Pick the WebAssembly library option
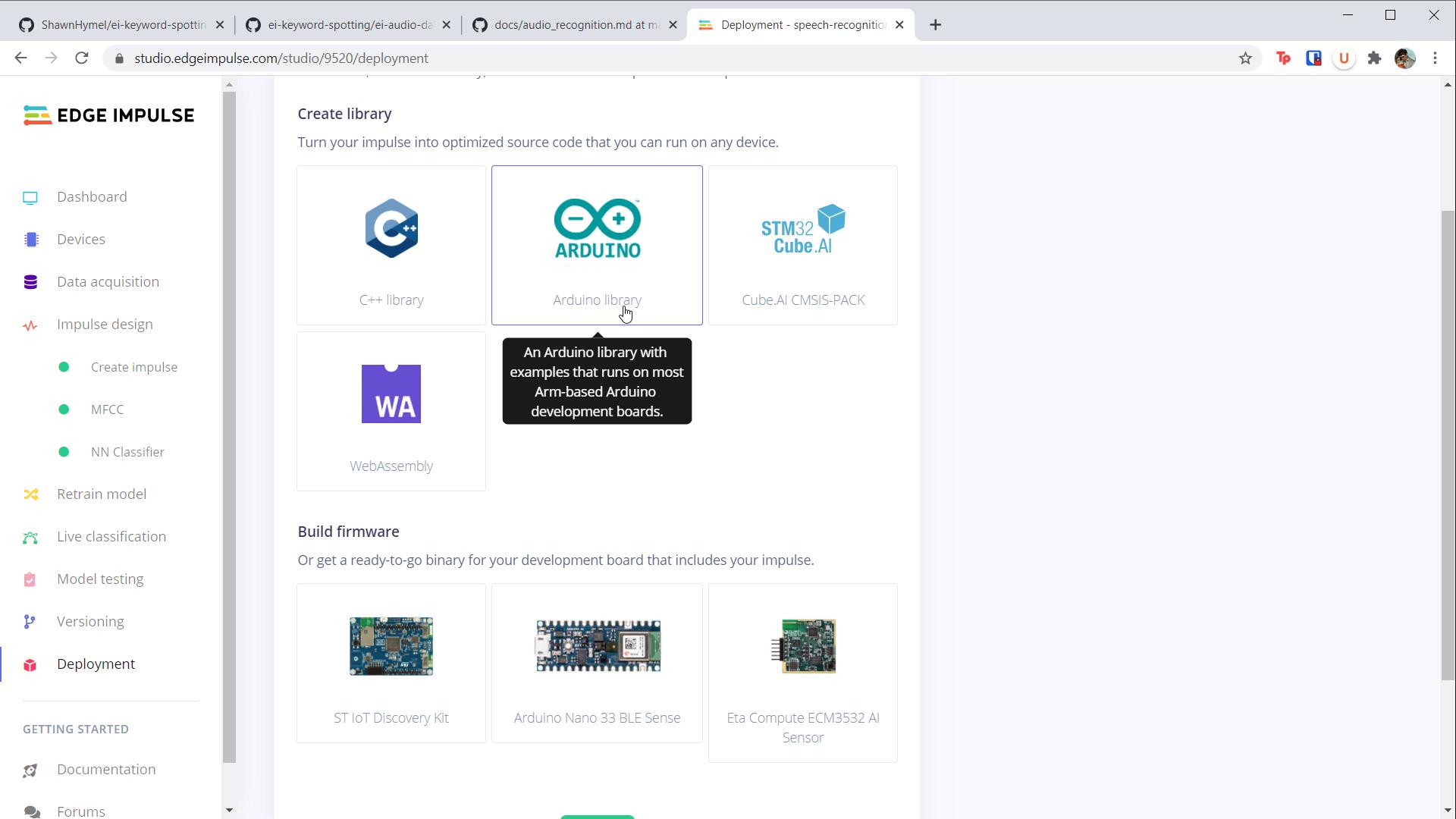Viewport: 1456px width, 819px height. coord(391,411)
